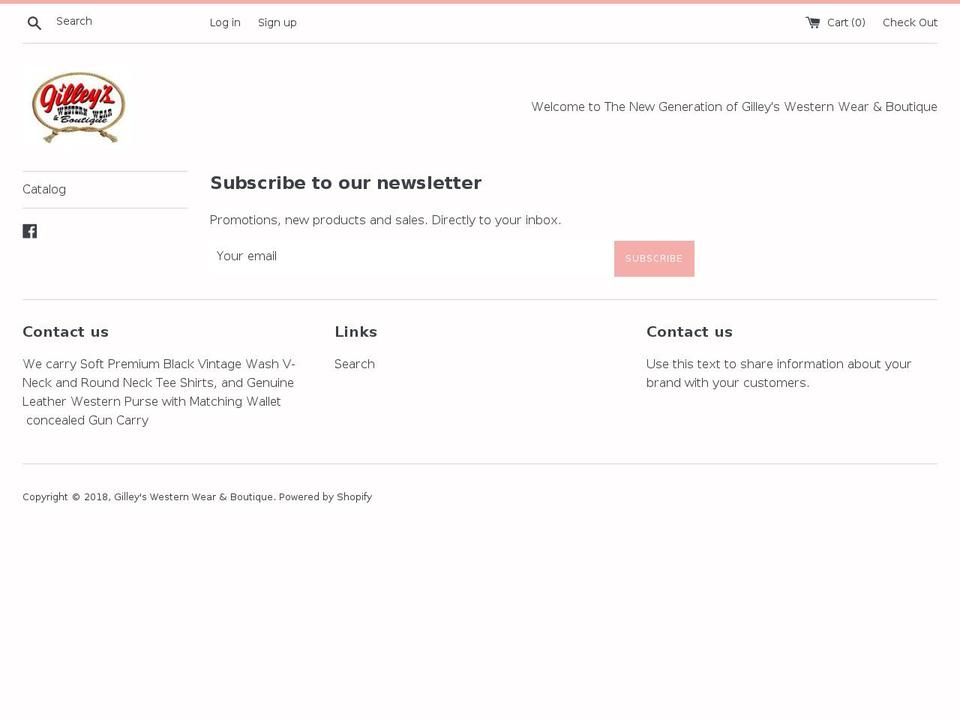The width and height of the screenshot is (960, 720).
Task: Click 'We carry Soft Premium Black Vintage' paragraph
Action: coord(159,392)
